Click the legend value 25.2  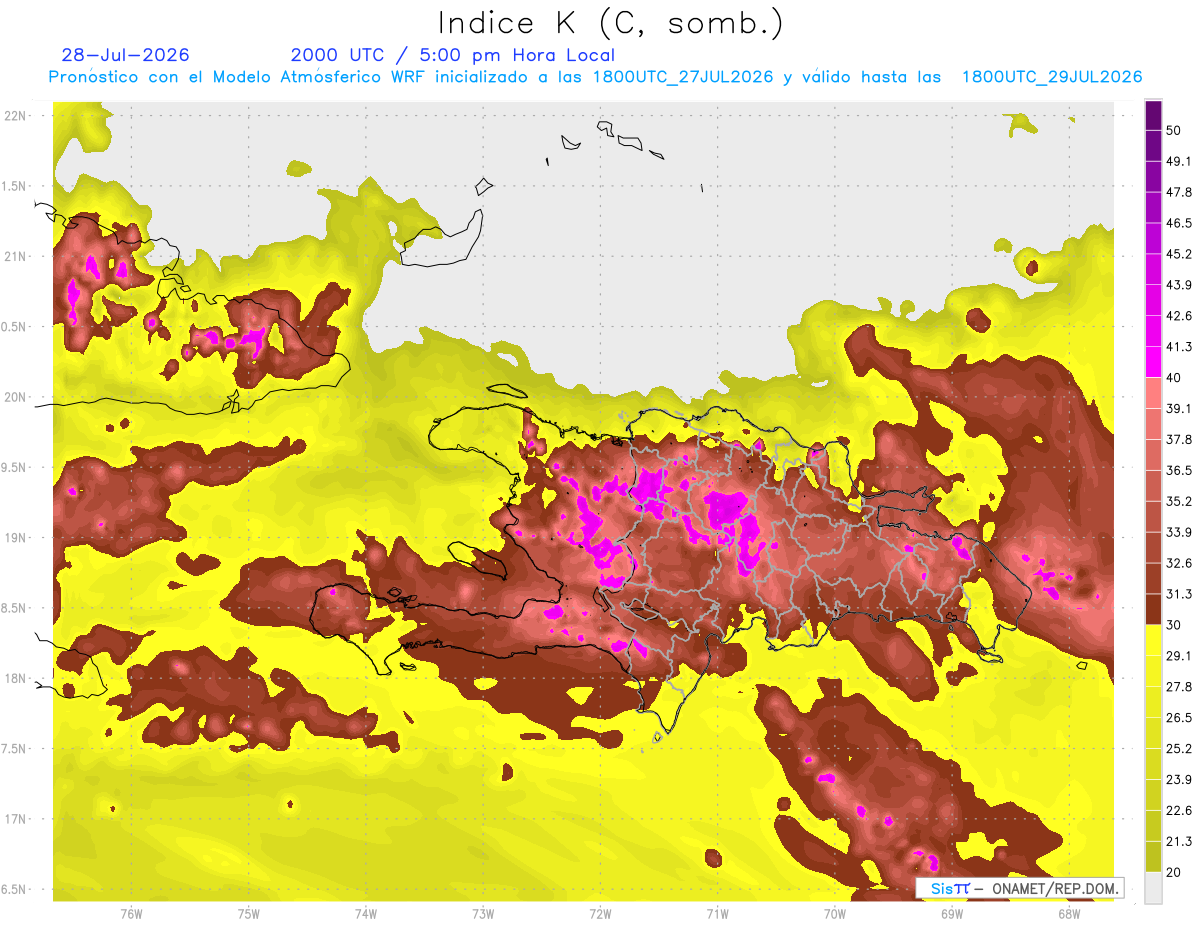(1179, 749)
